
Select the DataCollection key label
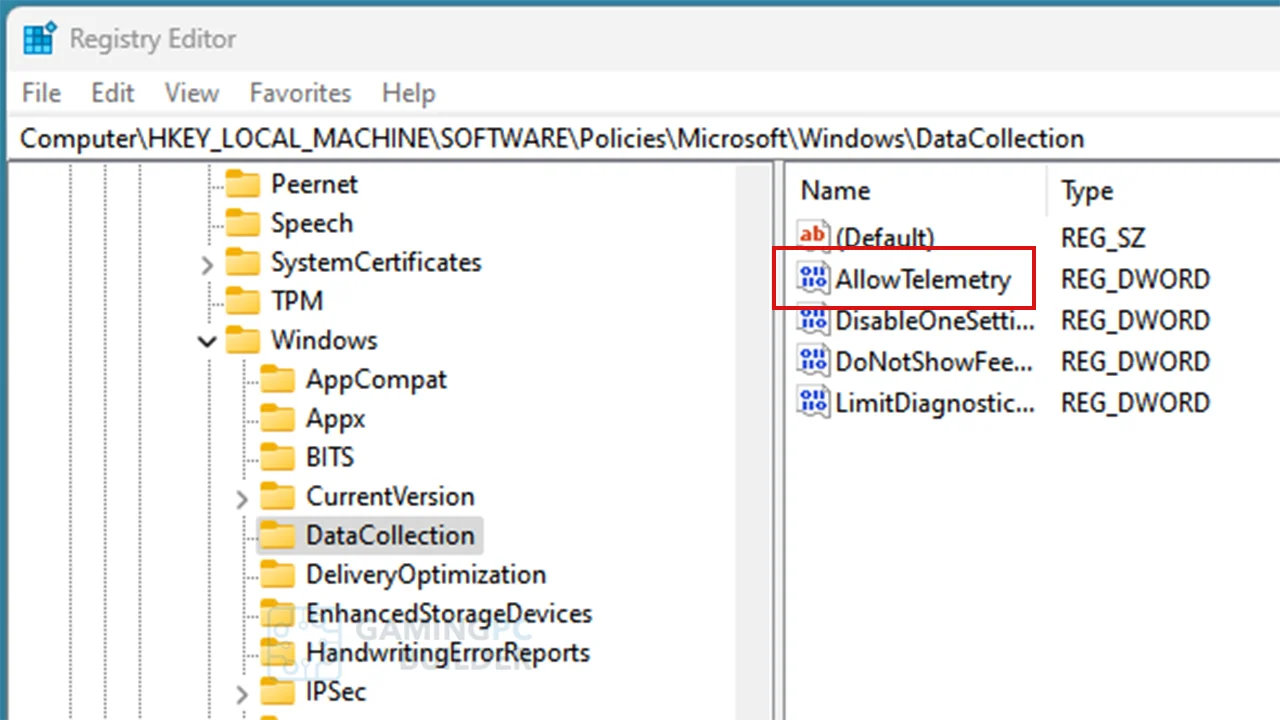point(390,535)
